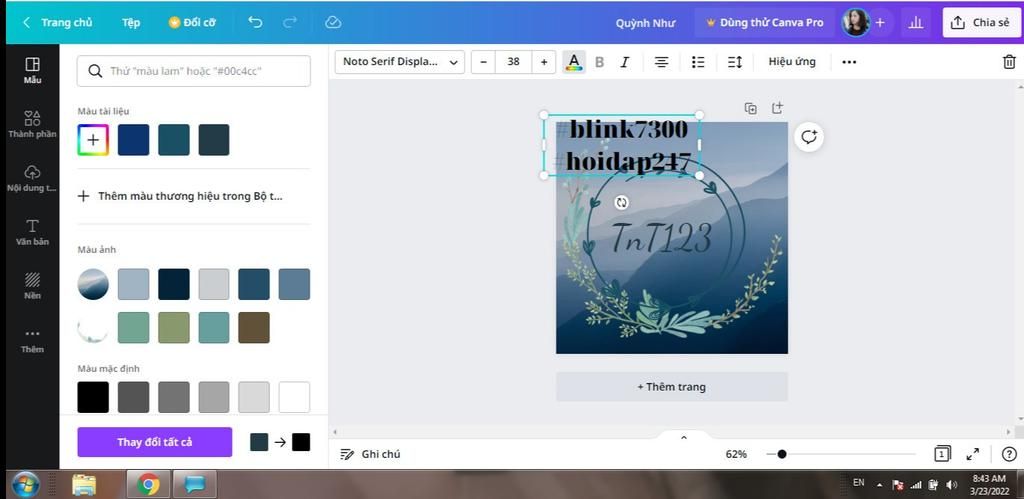
Task: Click the cloud save status icon
Action: pos(333,22)
